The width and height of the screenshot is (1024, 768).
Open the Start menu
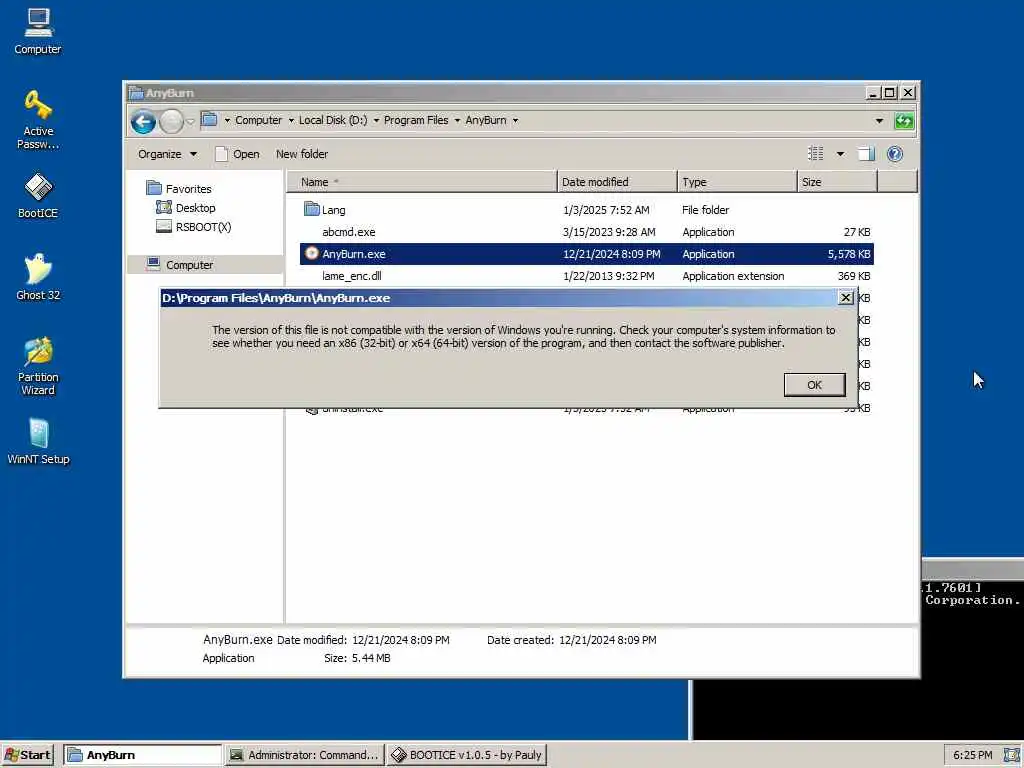click(27, 755)
